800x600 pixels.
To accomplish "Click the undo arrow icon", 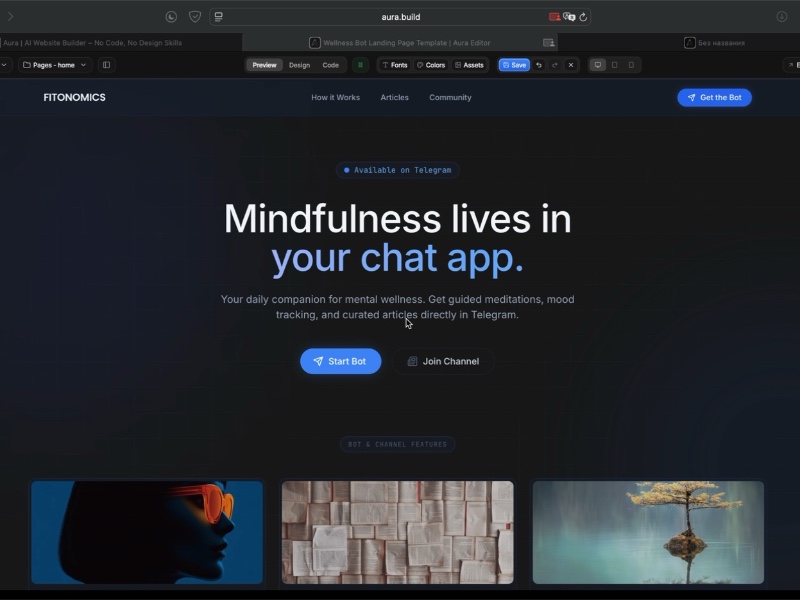I will coord(539,65).
